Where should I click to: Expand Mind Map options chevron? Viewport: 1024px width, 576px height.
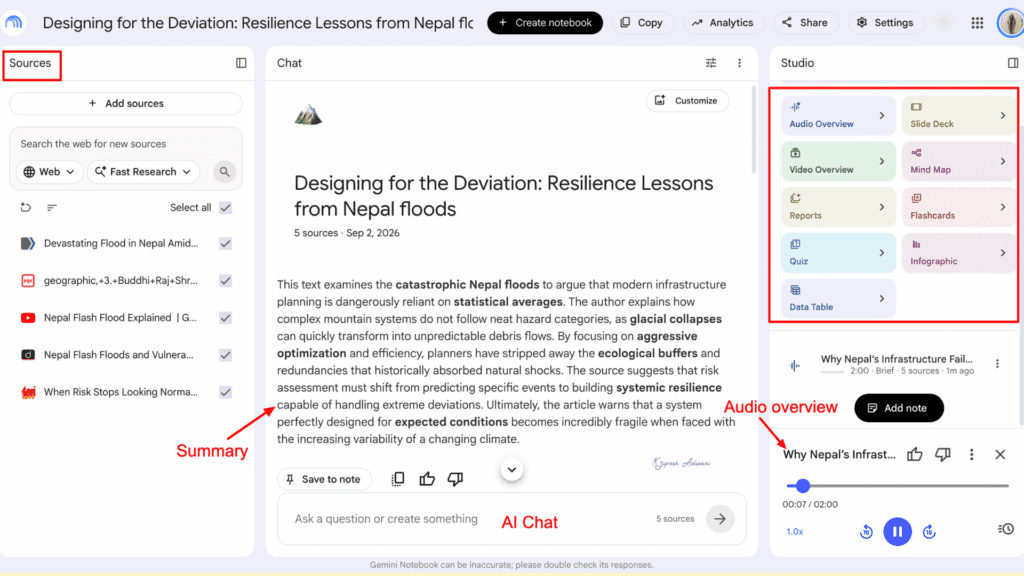click(1003, 161)
